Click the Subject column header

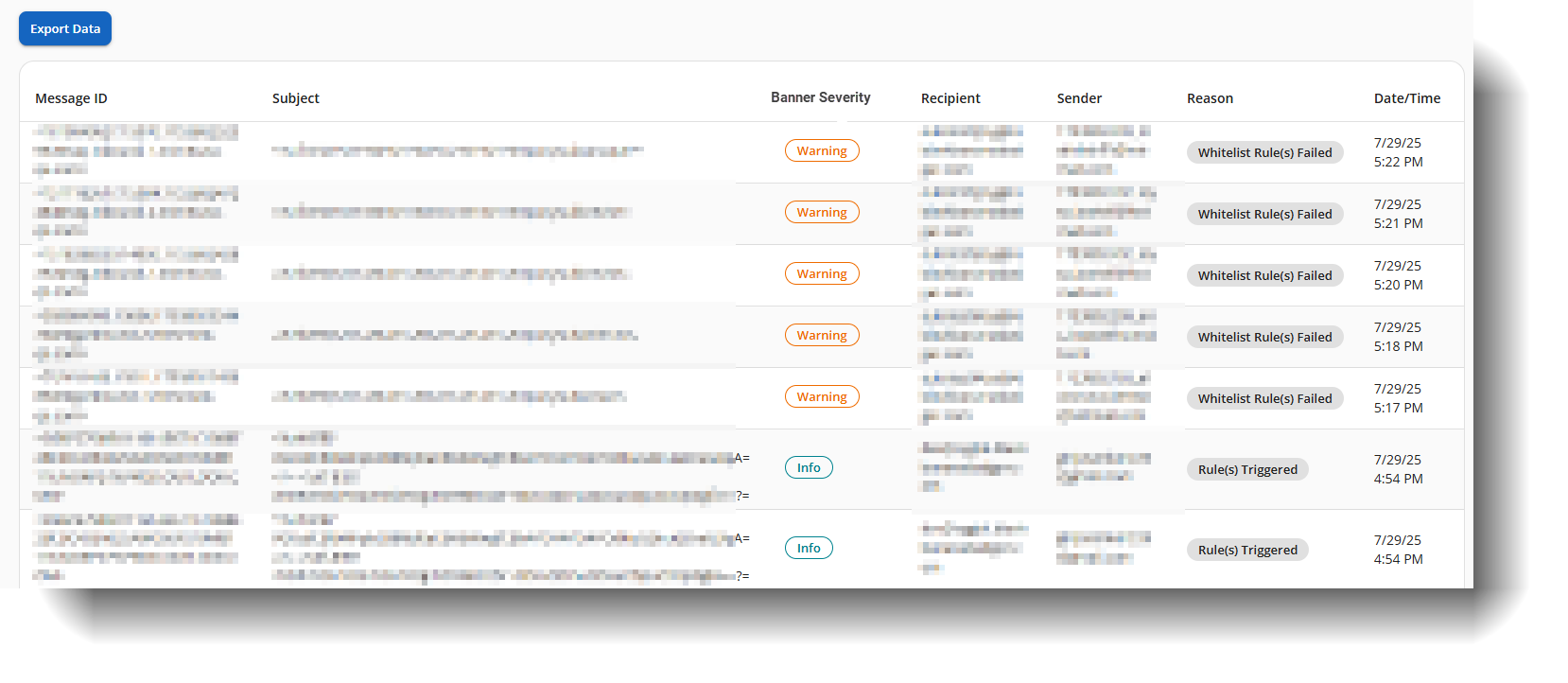point(295,97)
